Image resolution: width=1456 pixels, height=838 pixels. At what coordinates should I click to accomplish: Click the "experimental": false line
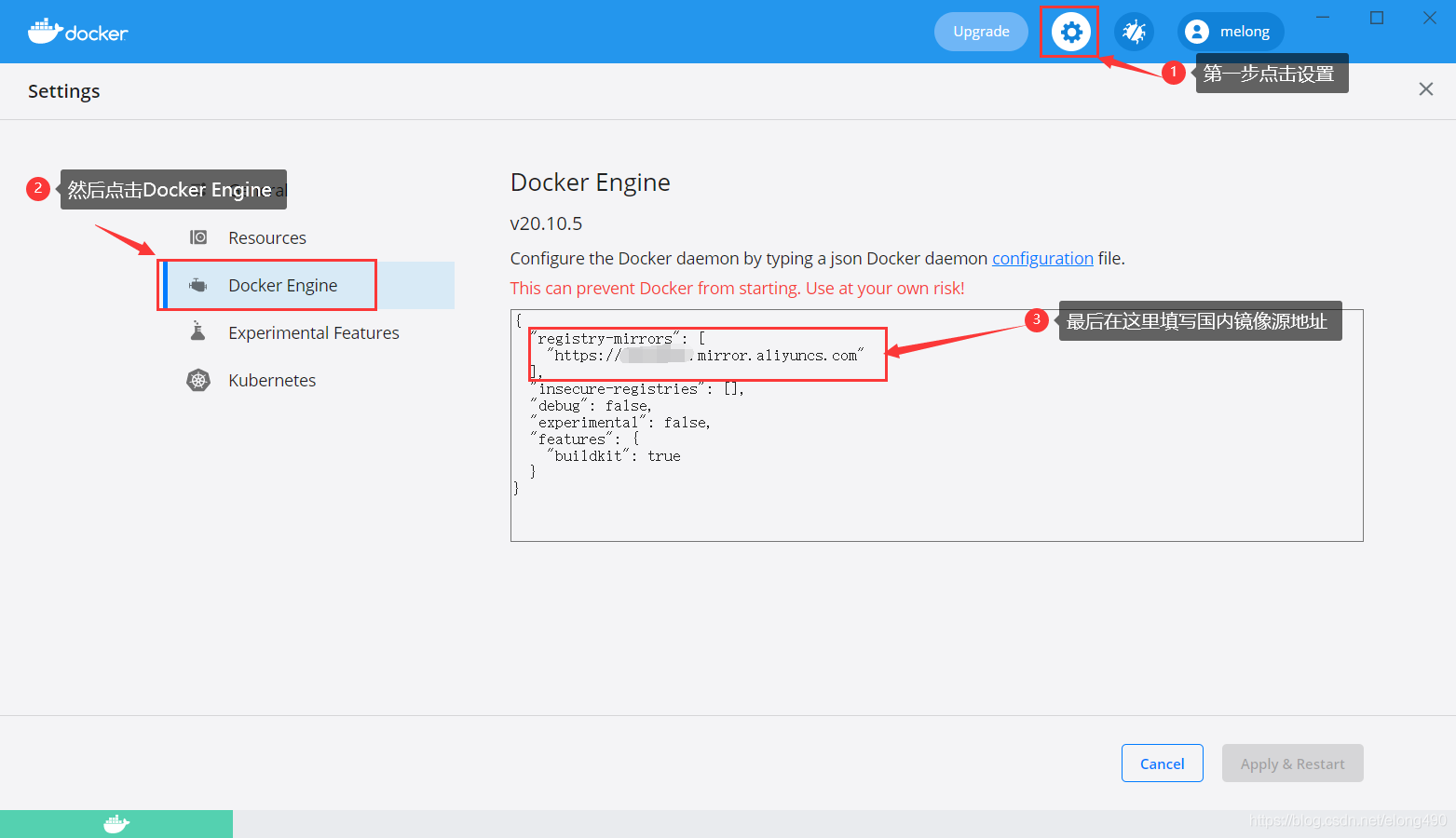(x=620, y=423)
